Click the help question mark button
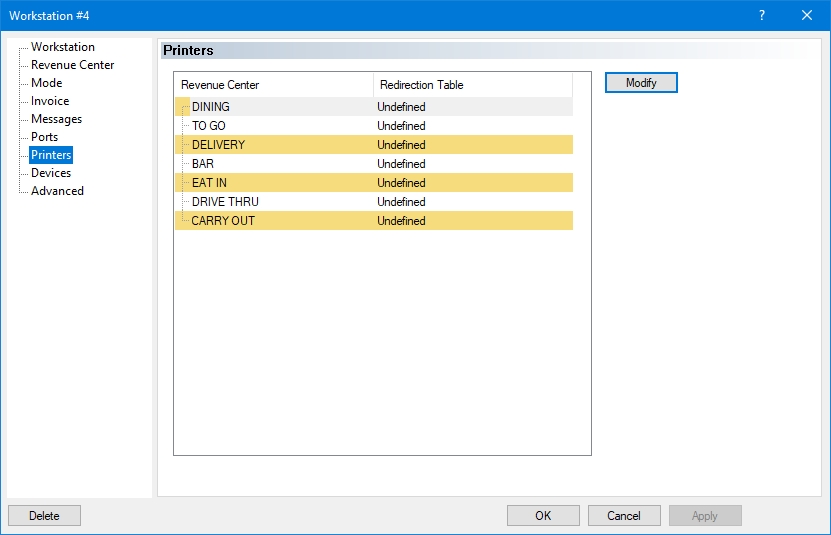This screenshot has height=535, width=831. pyautogui.click(x=761, y=15)
